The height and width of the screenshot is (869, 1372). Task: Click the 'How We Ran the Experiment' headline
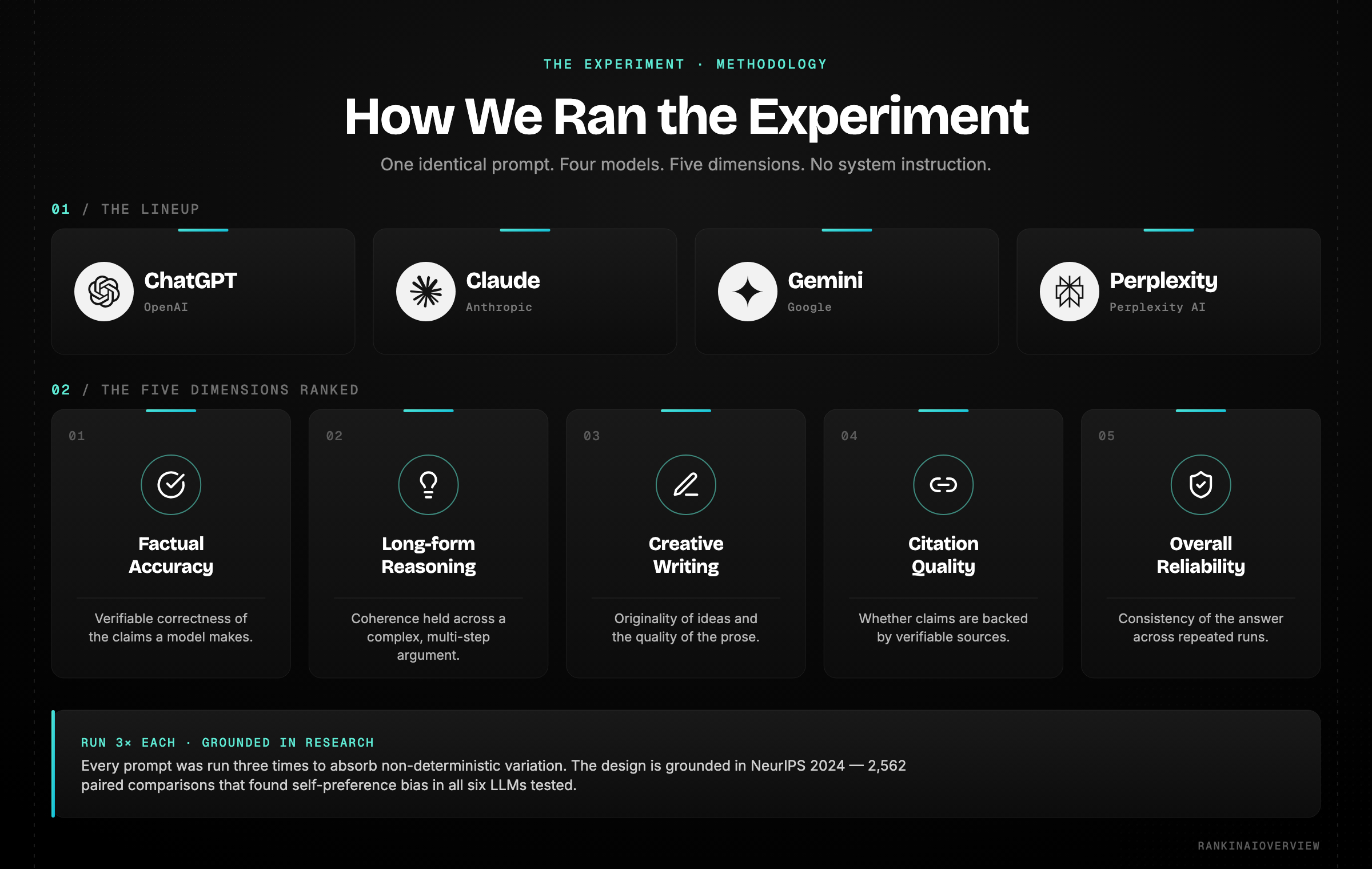[x=686, y=117]
